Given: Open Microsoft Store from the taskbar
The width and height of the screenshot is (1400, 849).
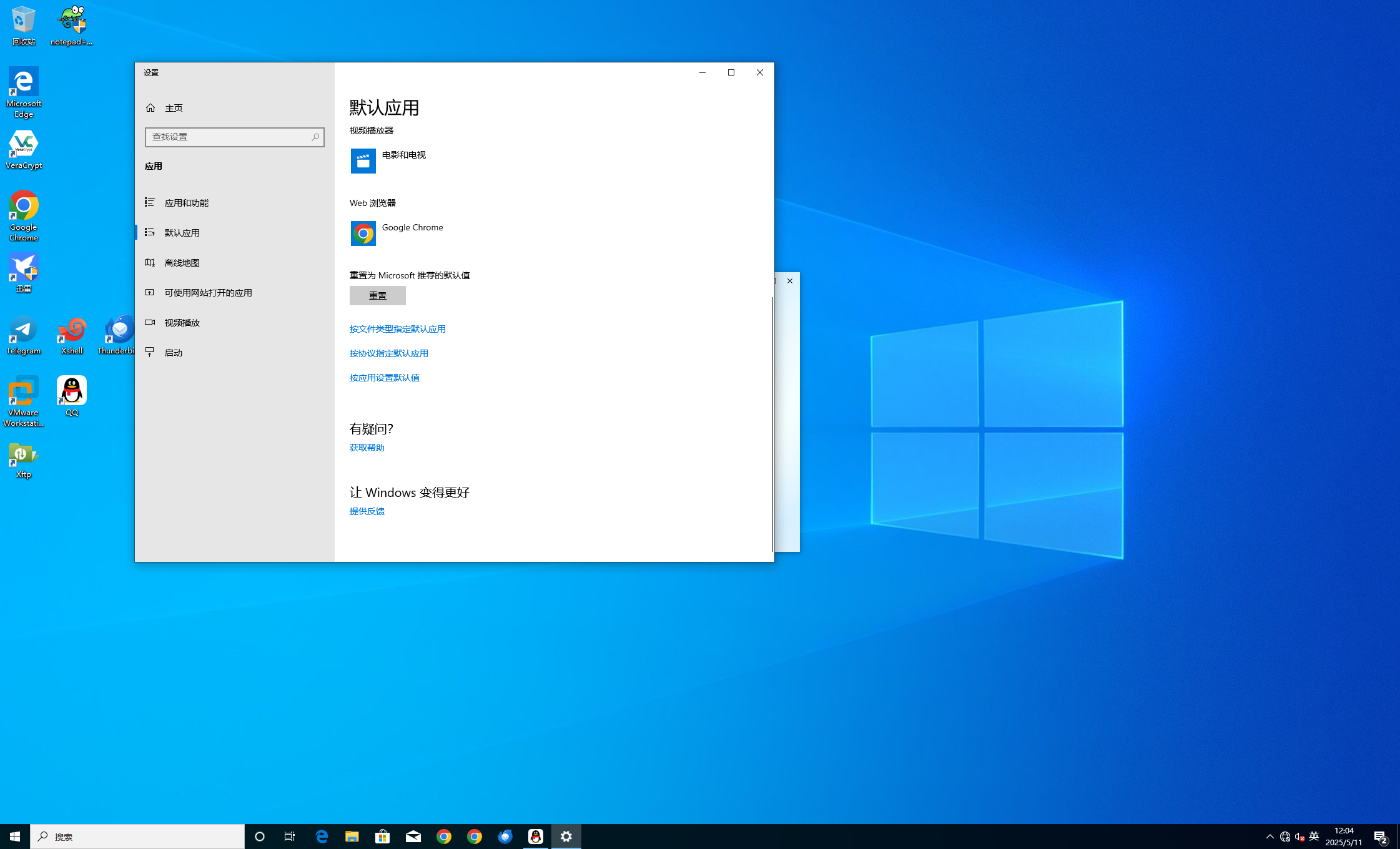Looking at the screenshot, I should 383,837.
